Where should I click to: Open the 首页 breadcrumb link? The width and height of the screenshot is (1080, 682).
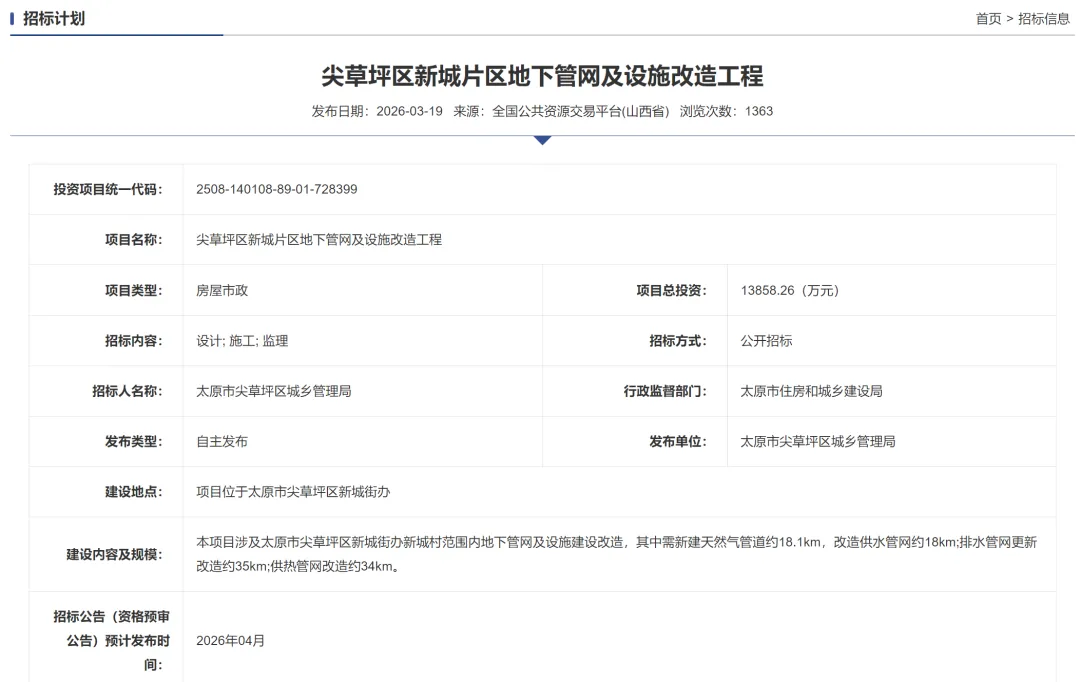(988, 19)
